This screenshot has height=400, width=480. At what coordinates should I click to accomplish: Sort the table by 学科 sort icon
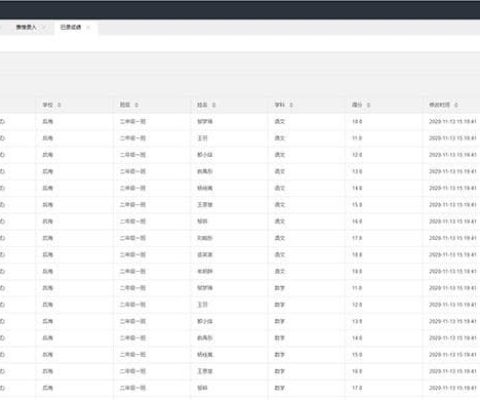pos(291,105)
